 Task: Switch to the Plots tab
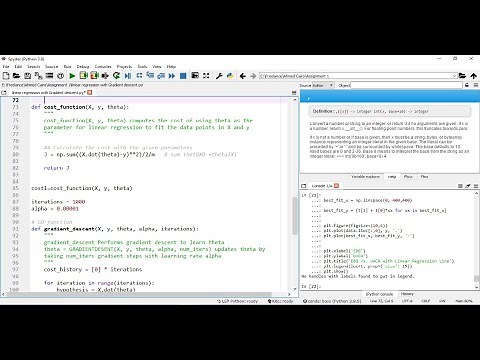(408, 177)
